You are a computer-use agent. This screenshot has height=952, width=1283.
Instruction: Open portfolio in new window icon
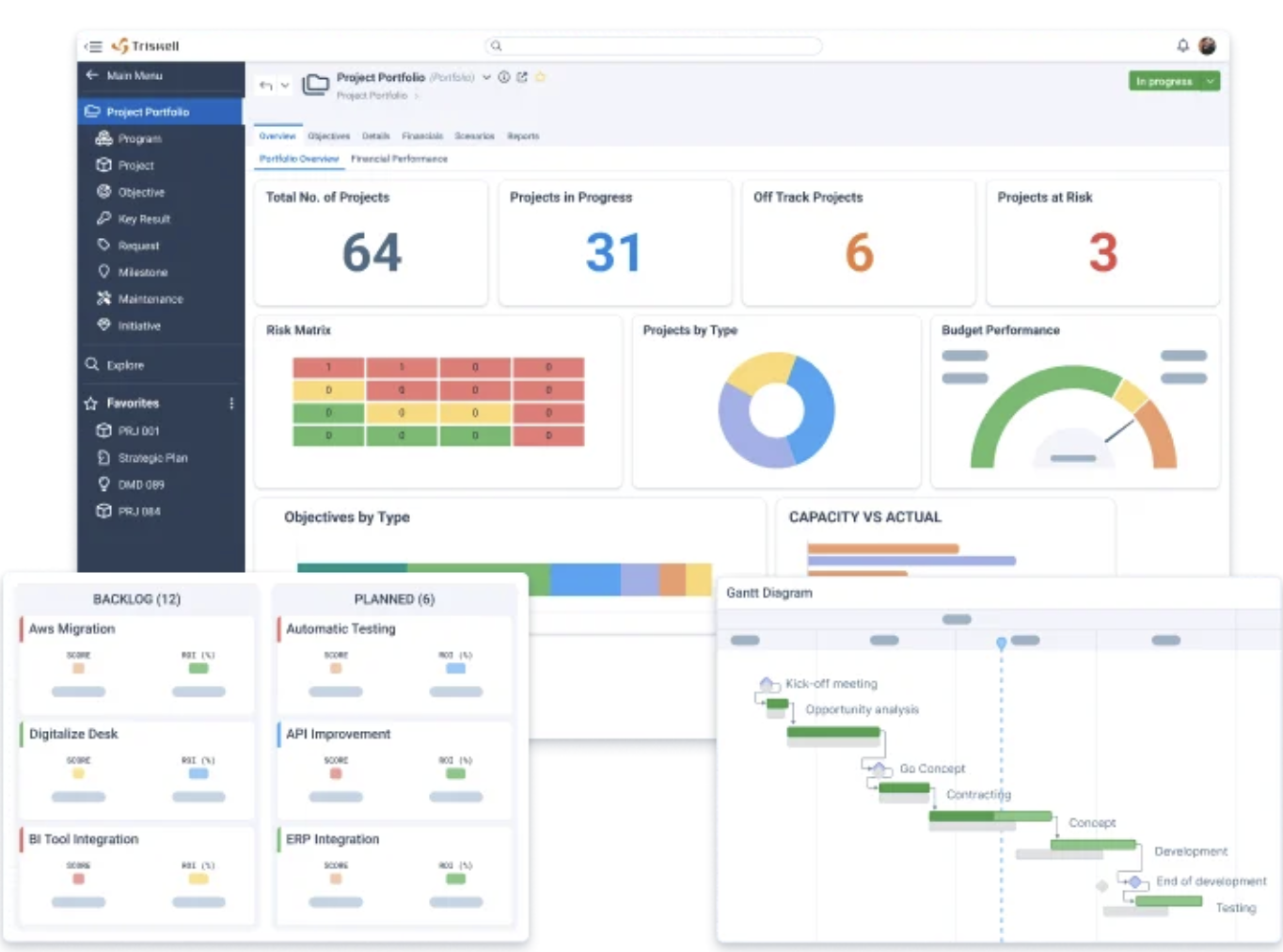522,77
